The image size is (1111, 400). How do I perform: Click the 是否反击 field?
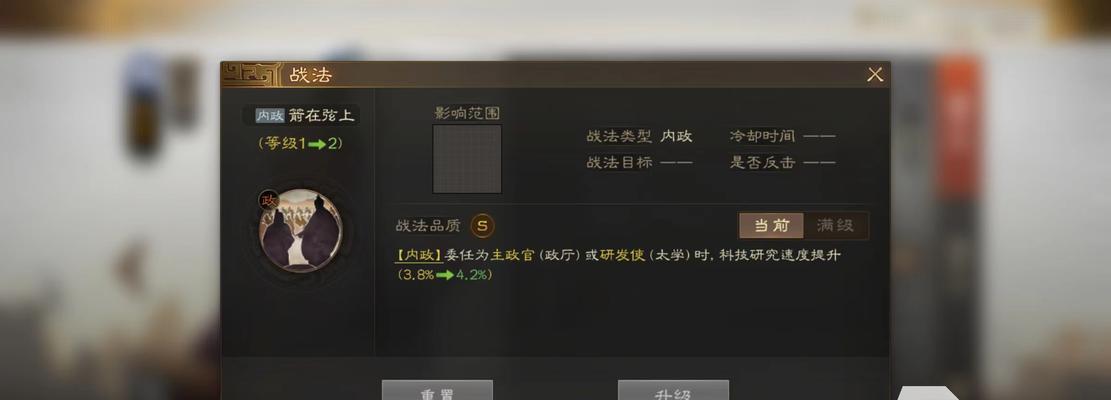[782, 162]
